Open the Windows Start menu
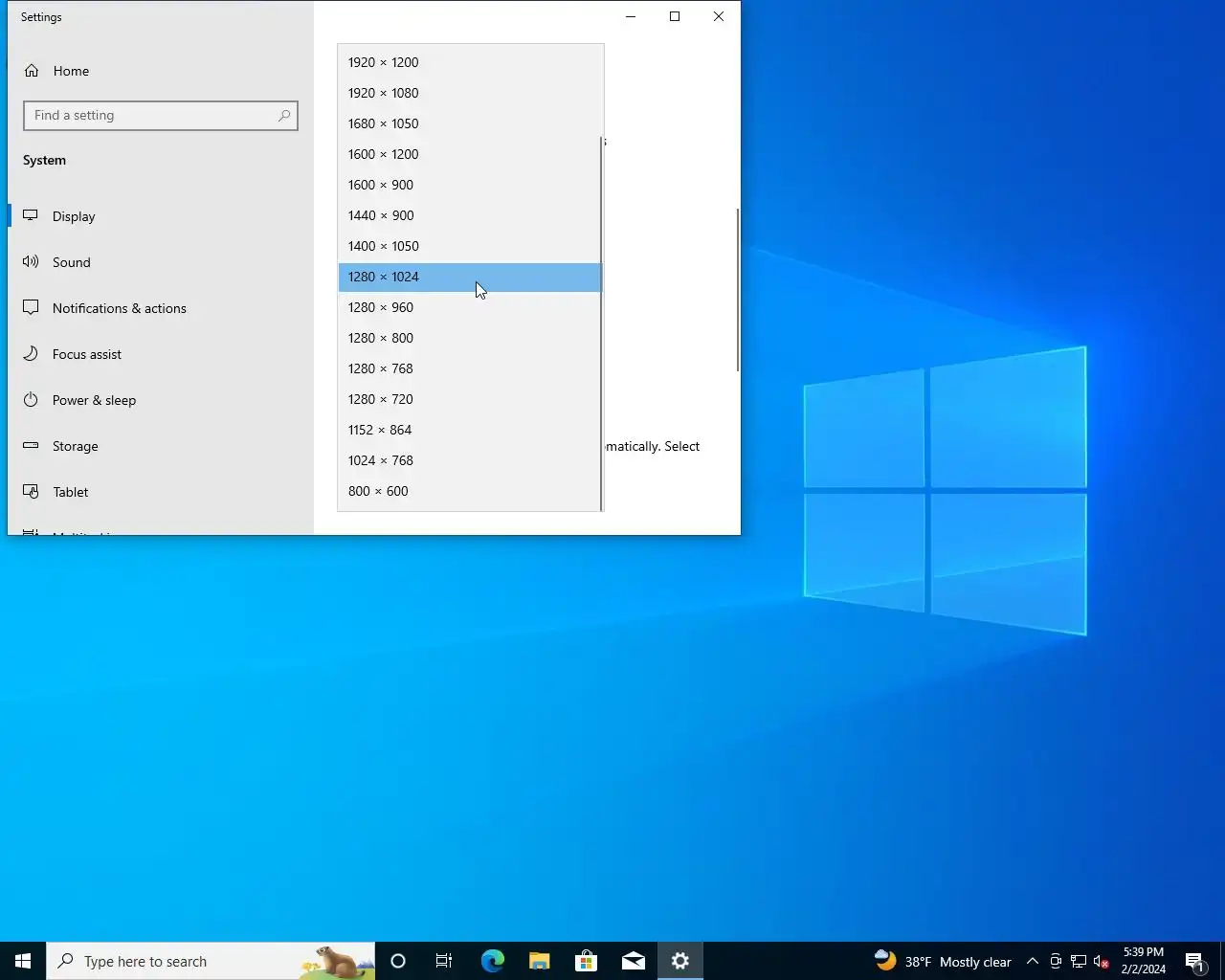The height and width of the screenshot is (980, 1225). (23, 961)
